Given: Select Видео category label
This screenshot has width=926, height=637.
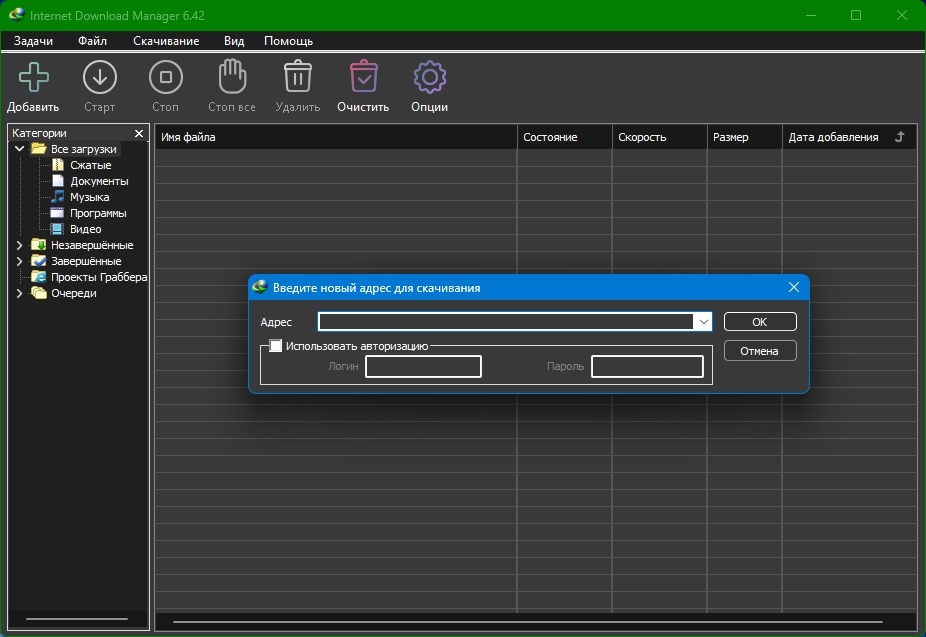Looking at the screenshot, I should (x=86, y=229).
